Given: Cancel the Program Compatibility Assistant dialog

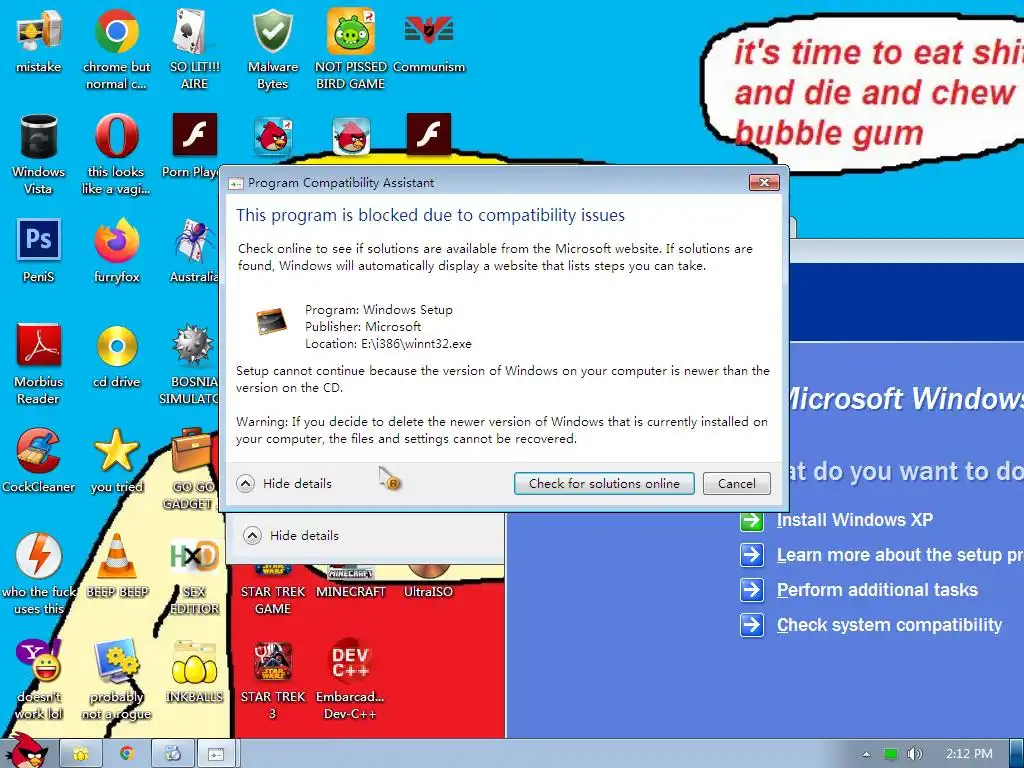Looking at the screenshot, I should tap(737, 483).
